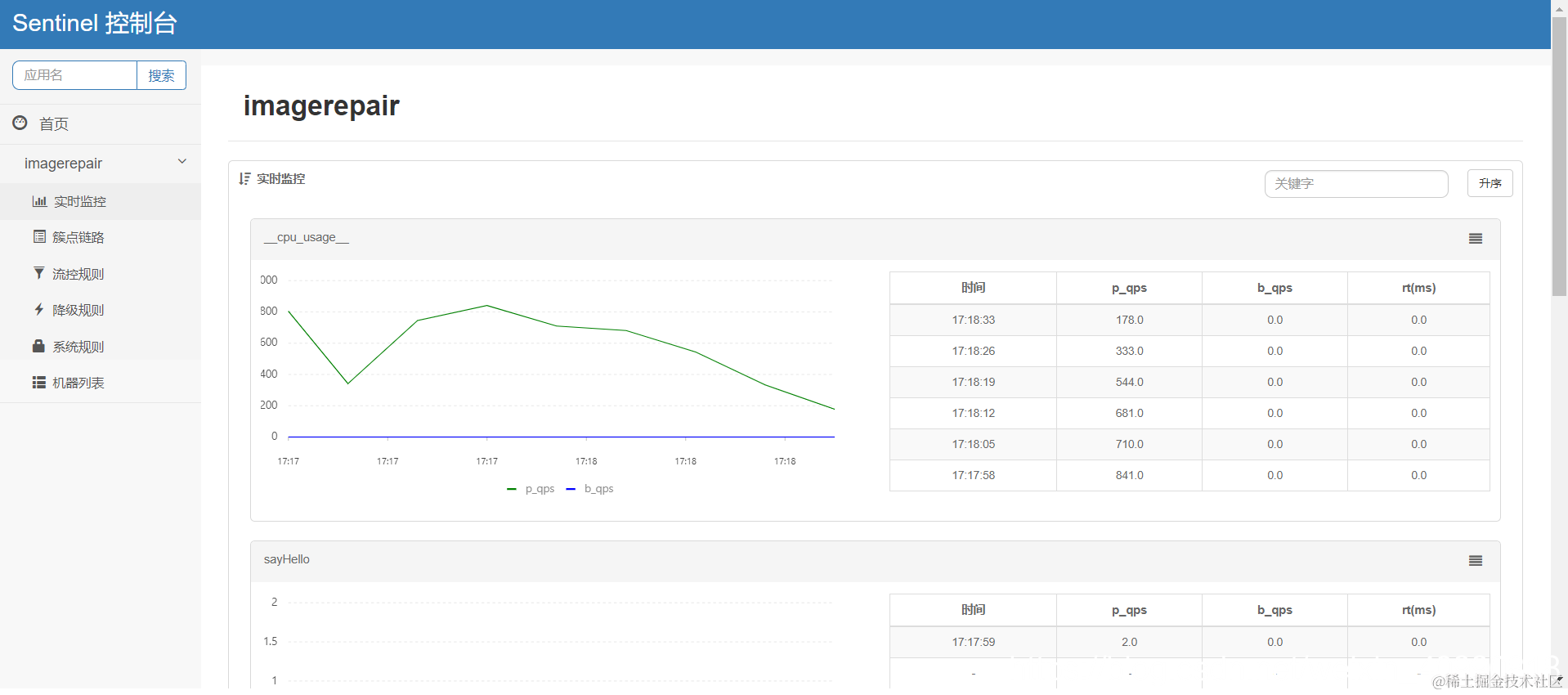
Task: Focus the 关键字 filter input
Action: 1356,184
